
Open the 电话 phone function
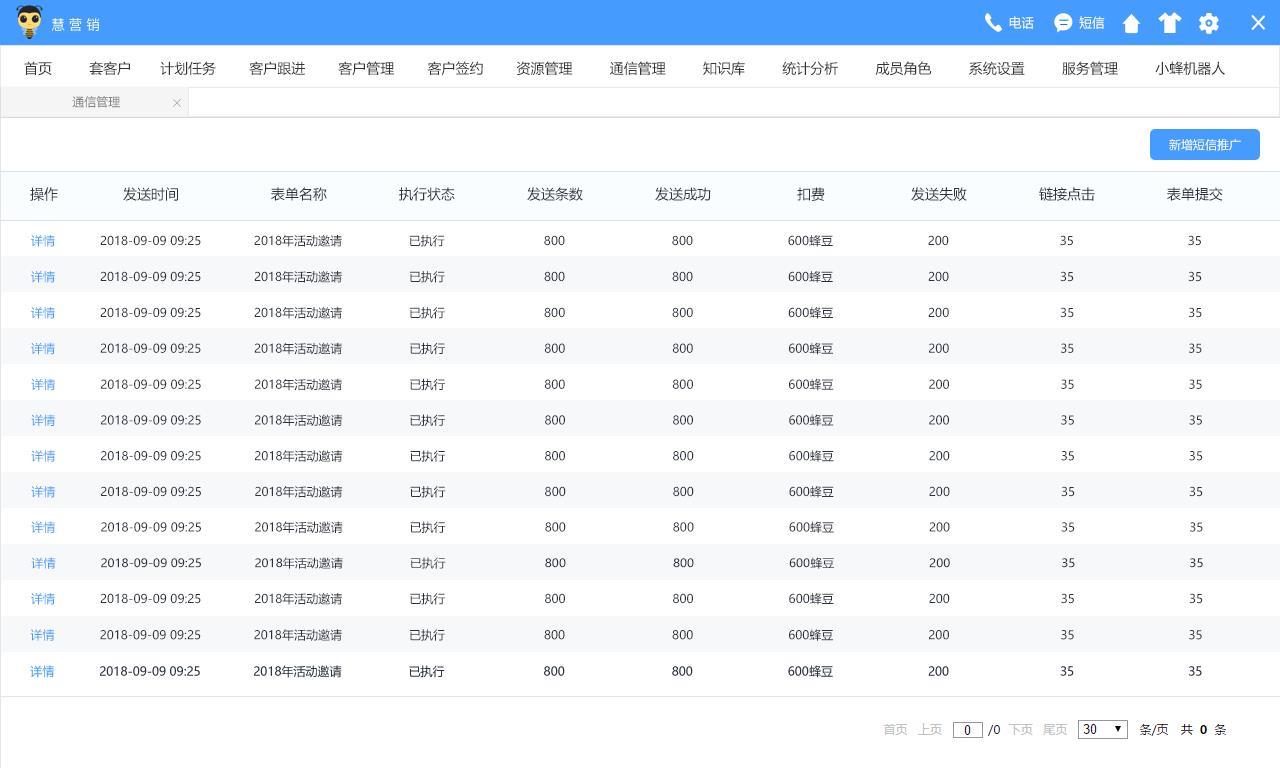coord(1009,22)
